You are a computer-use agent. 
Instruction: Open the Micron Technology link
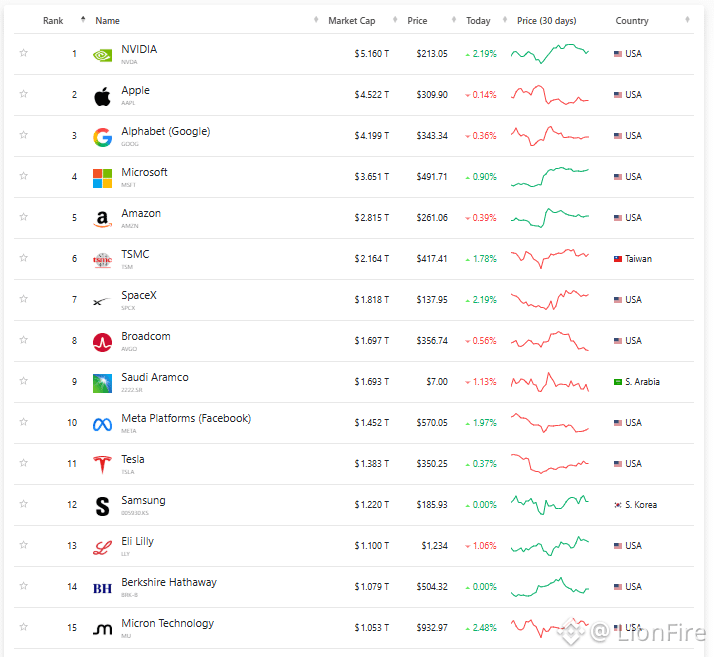pyautogui.click(x=168, y=623)
